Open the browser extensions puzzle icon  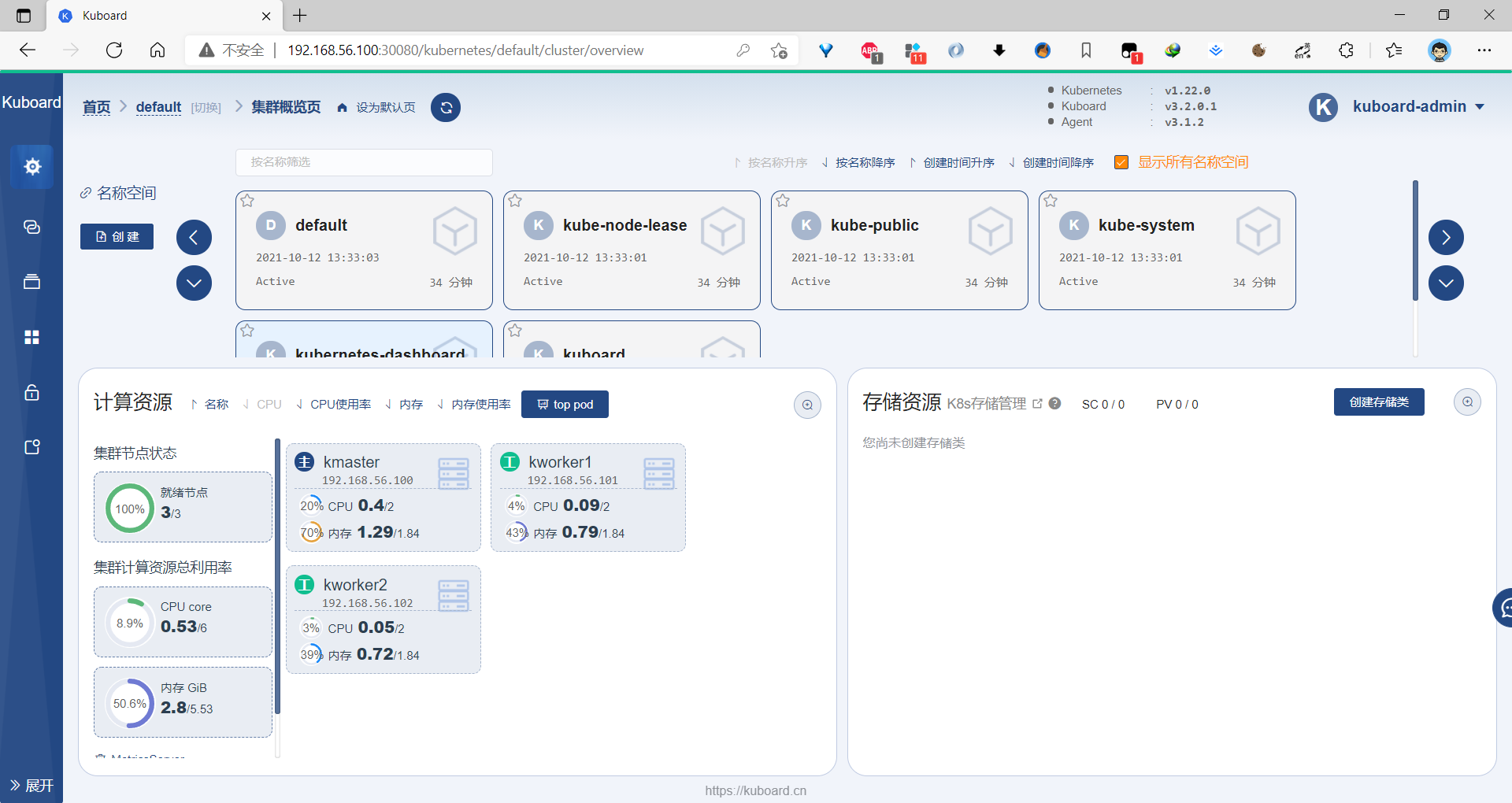(1346, 50)
